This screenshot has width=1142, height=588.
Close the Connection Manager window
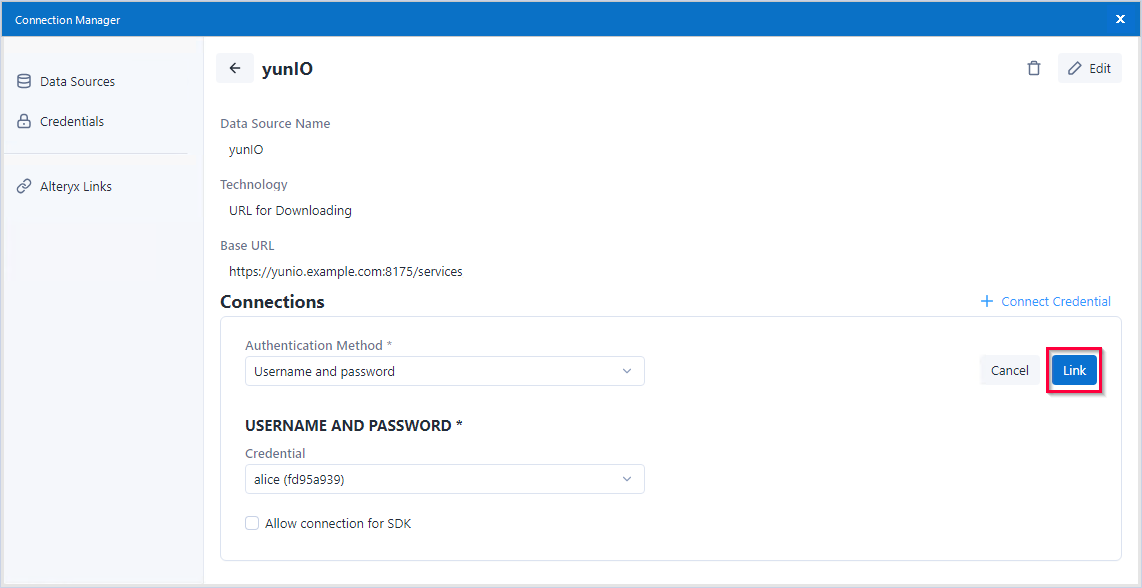coord(1120,19)
